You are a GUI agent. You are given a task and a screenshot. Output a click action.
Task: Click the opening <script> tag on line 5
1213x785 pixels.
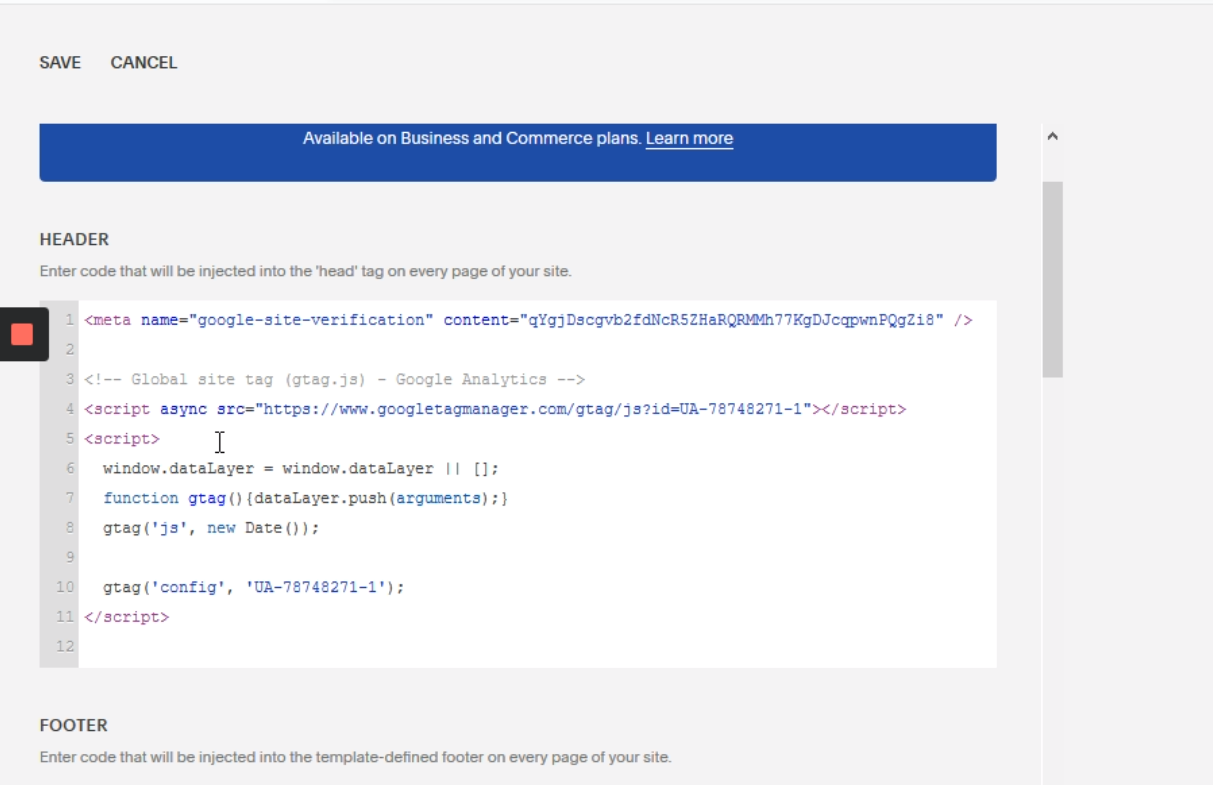click(122, 438)
